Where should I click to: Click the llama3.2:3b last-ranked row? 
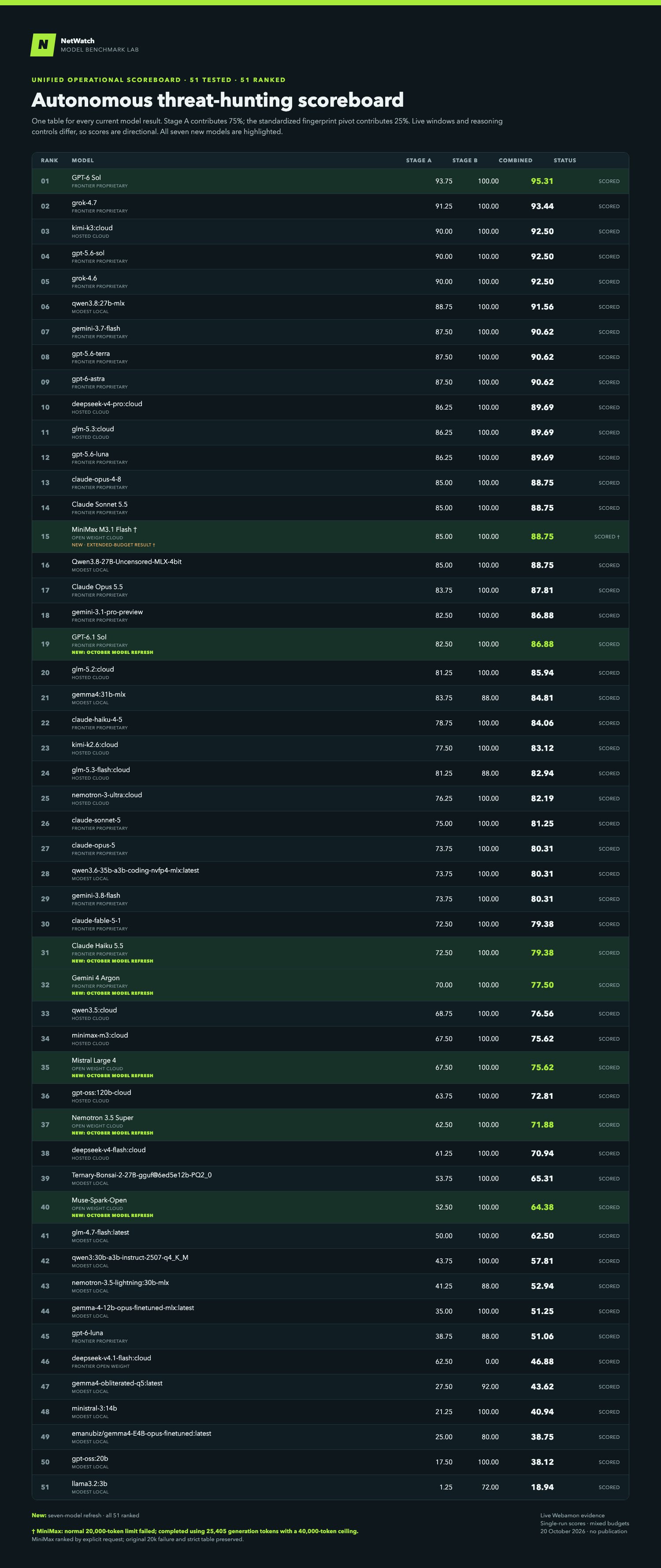pyautogui.click(x=330, y=1487)
